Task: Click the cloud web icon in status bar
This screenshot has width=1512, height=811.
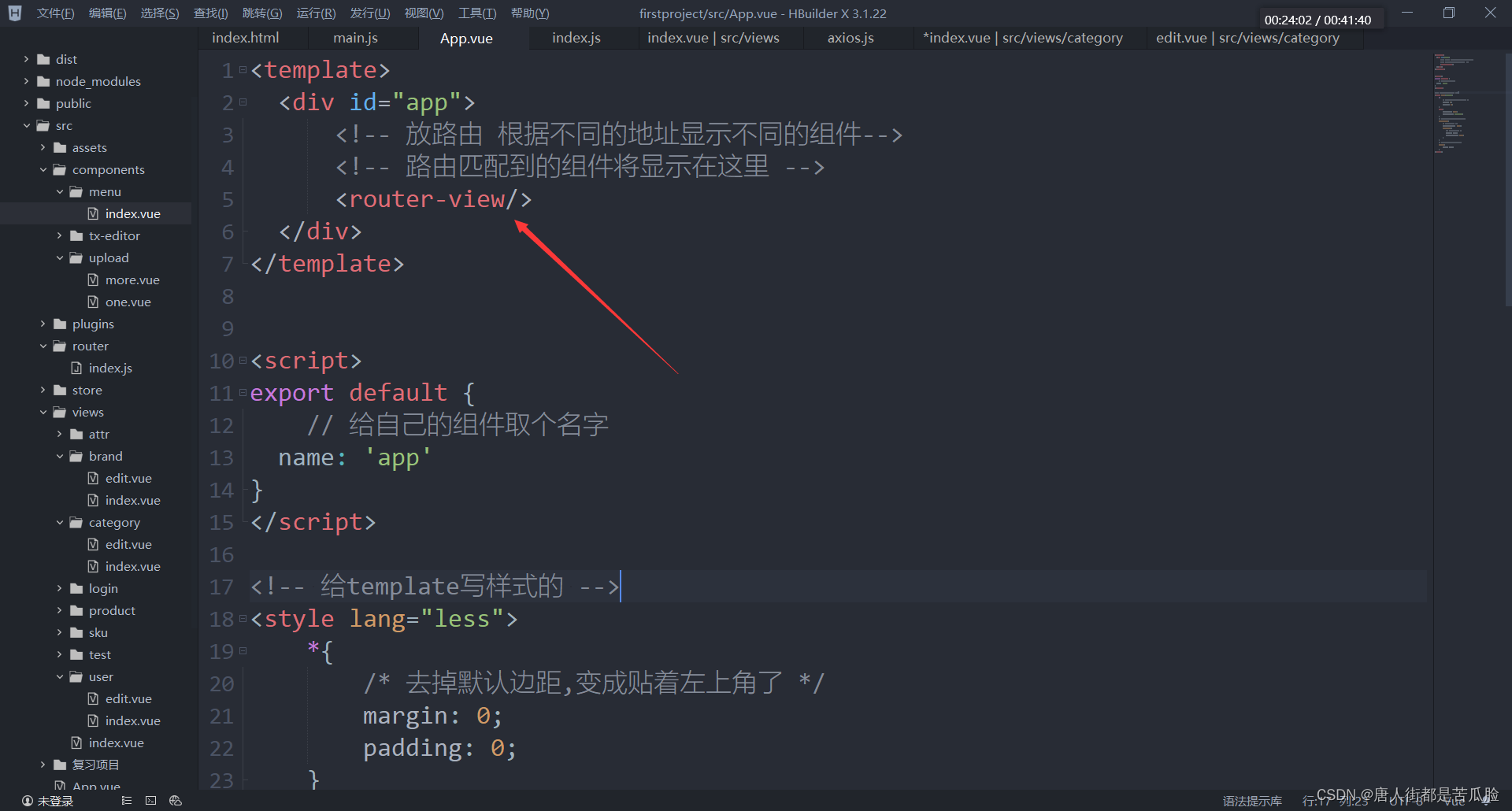Action: click(x=176, y=800)
